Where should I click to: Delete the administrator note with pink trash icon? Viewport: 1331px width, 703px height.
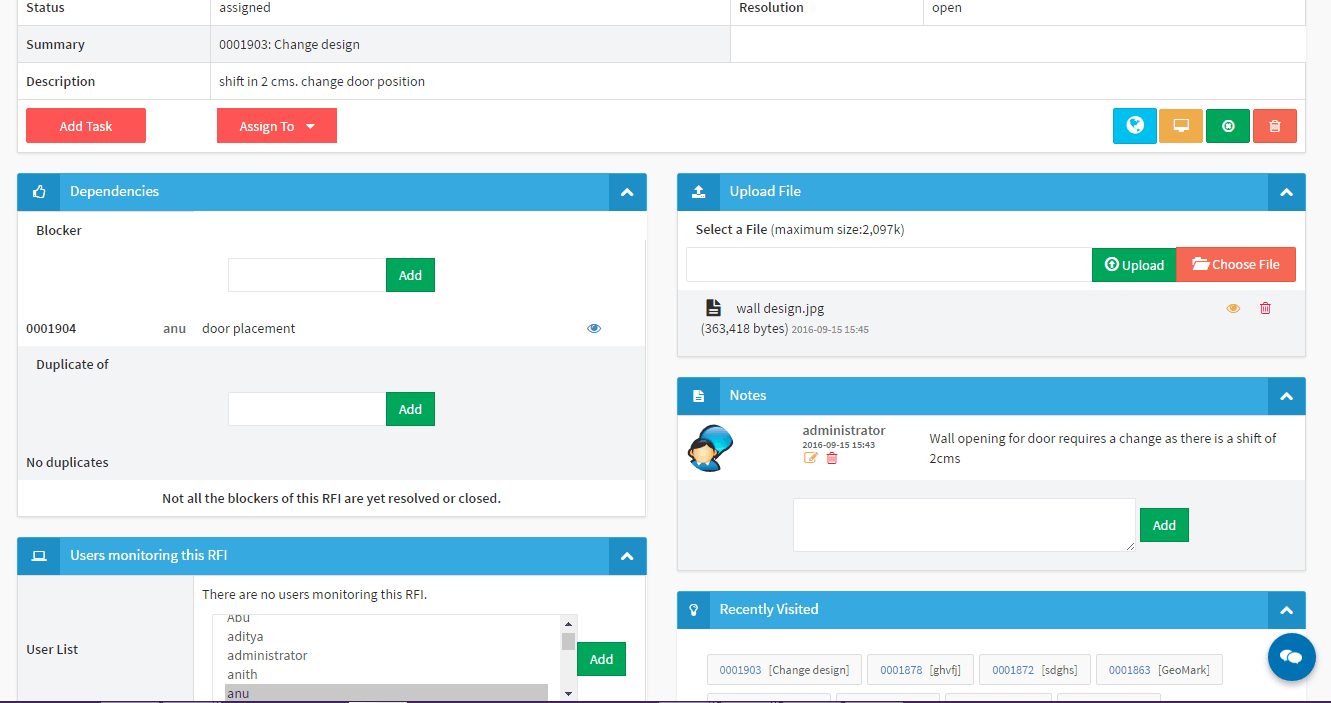tap(832, 458)
